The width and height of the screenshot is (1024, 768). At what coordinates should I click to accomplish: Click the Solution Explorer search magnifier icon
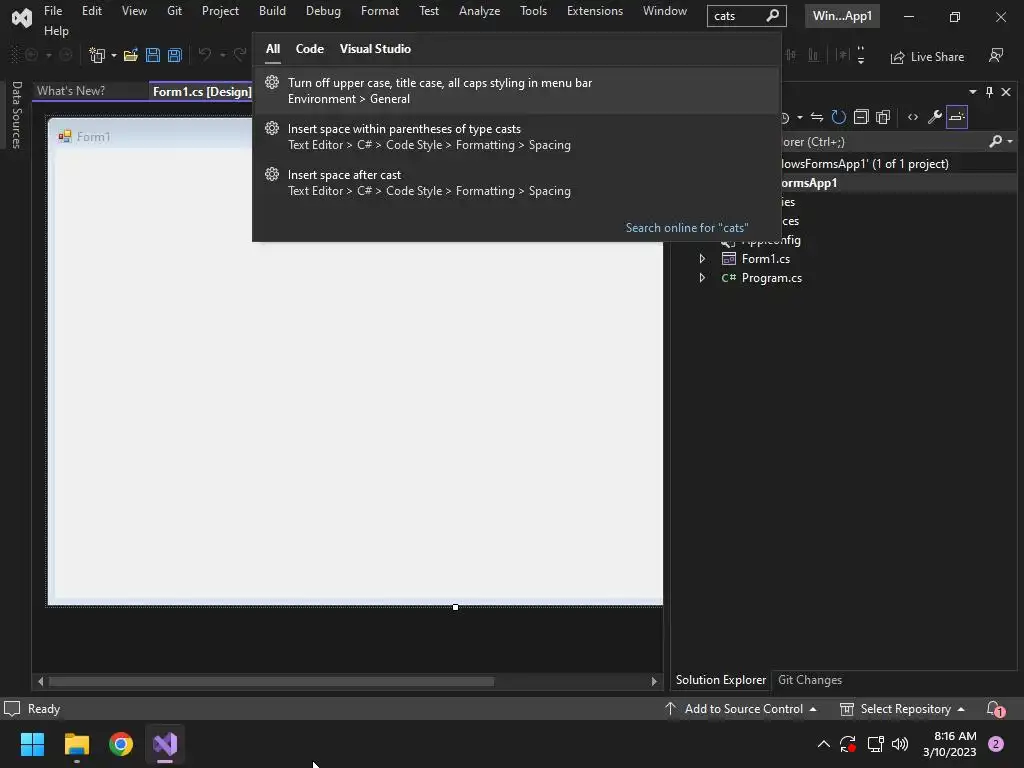pyautogui.click(x=995, y=141)
